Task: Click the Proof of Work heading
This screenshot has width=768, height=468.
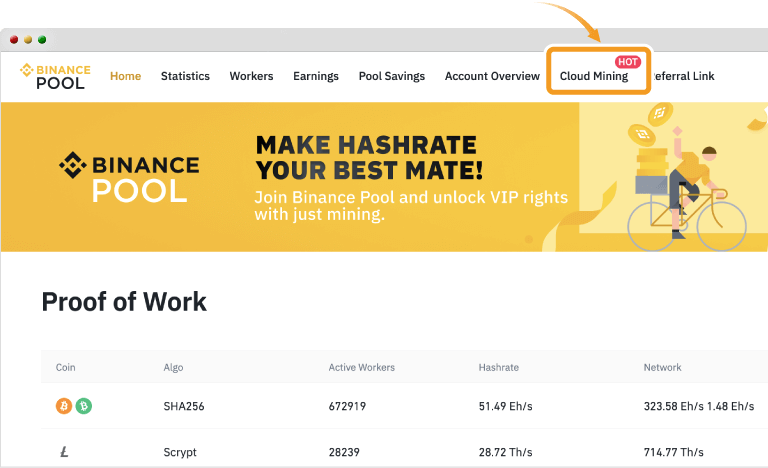Action: 124,301
